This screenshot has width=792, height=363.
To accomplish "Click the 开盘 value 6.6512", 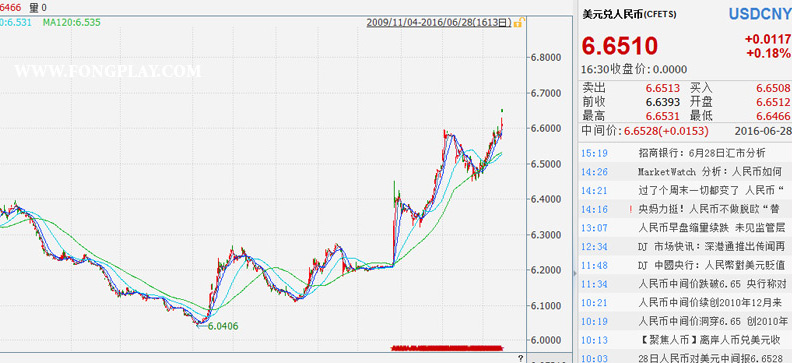I will pyautogui.click(x=773, y=102).
